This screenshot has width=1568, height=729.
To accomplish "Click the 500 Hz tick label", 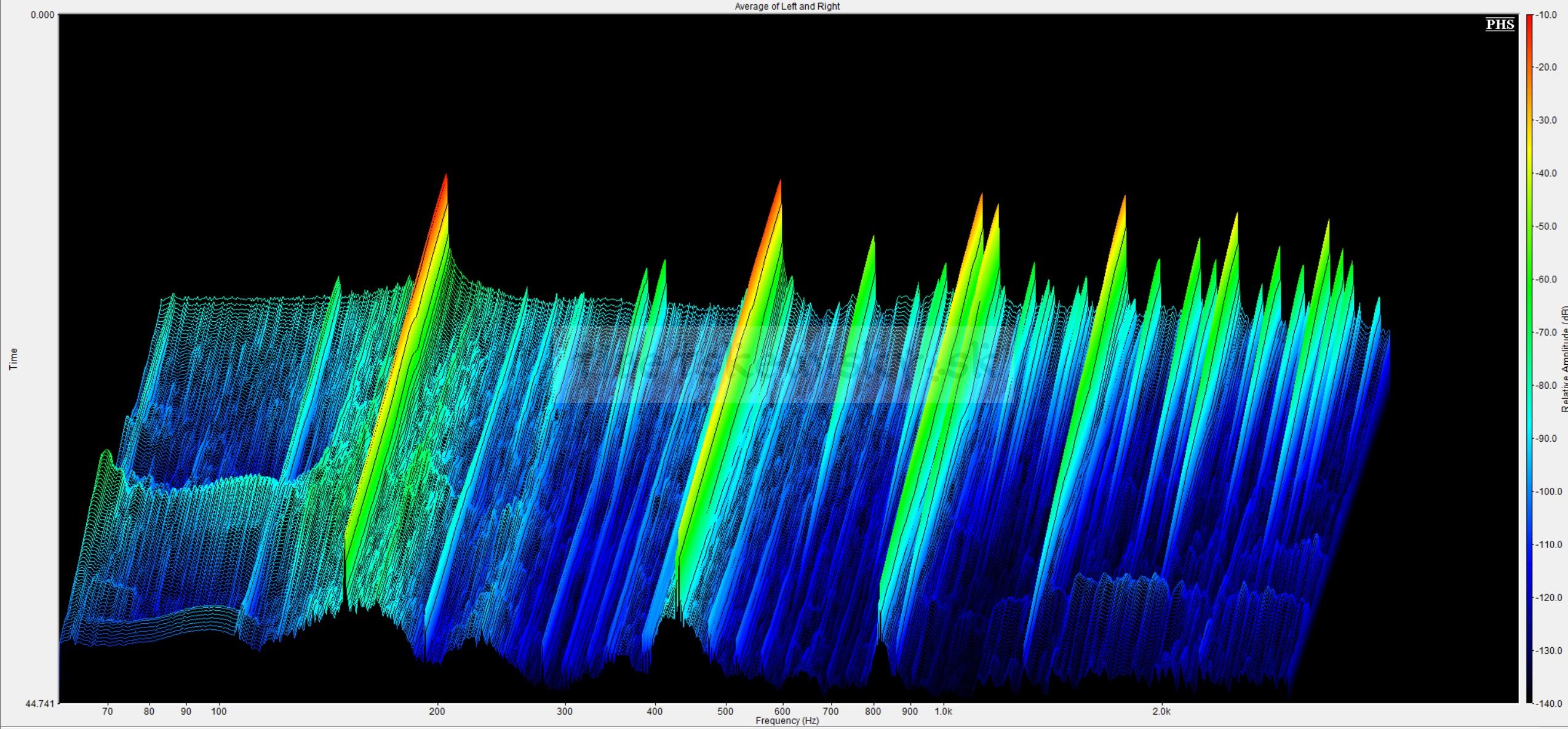I will [x=725, y=711].
